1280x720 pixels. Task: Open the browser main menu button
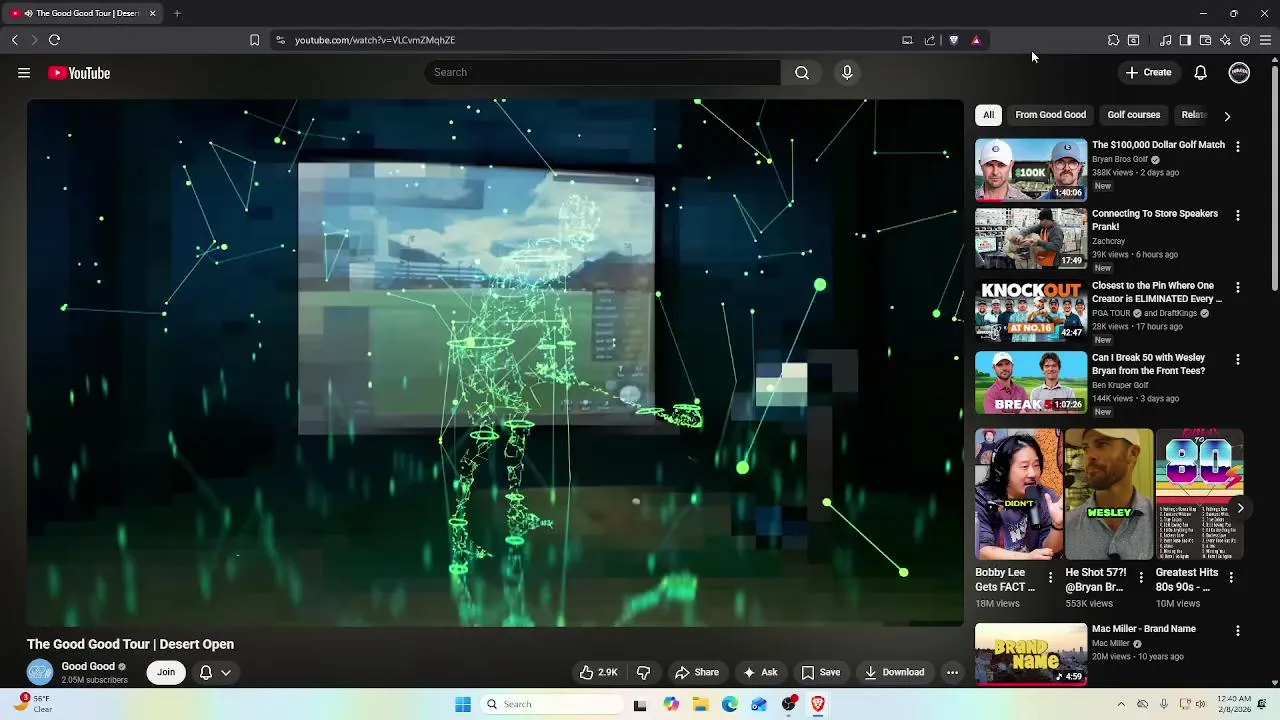1265,40
